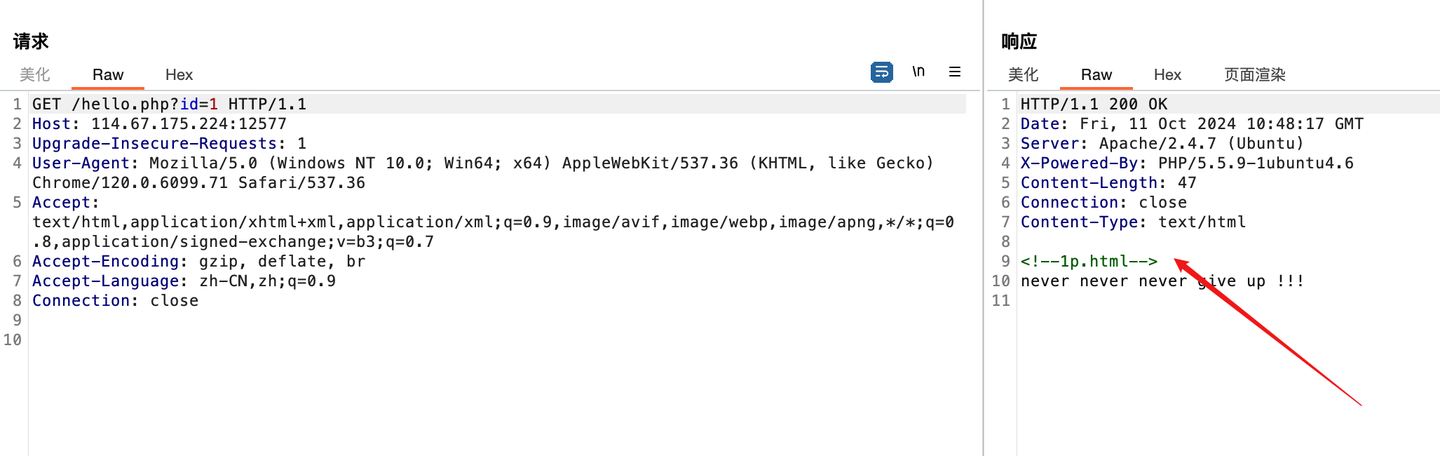Click the <!--1p.html--> comment in response
Screen dimensions: 1440x456
click(1088, 262)
